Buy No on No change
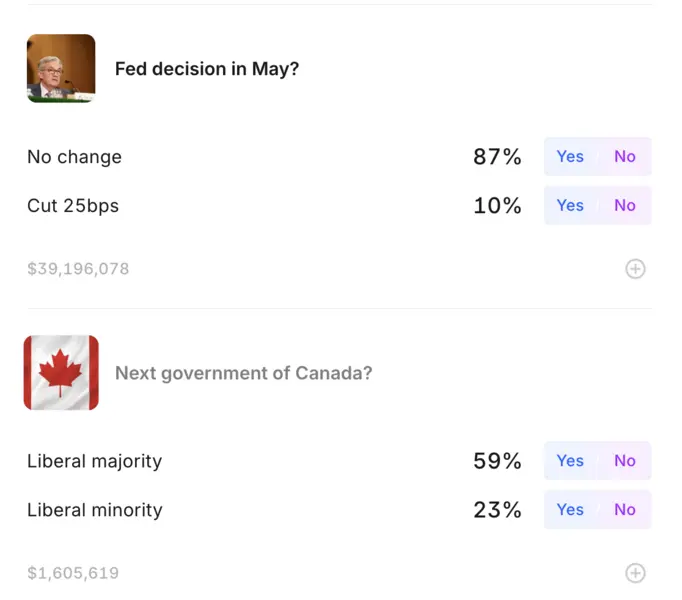The width and height of the screenshot is (682, 600). click(625, 157)
